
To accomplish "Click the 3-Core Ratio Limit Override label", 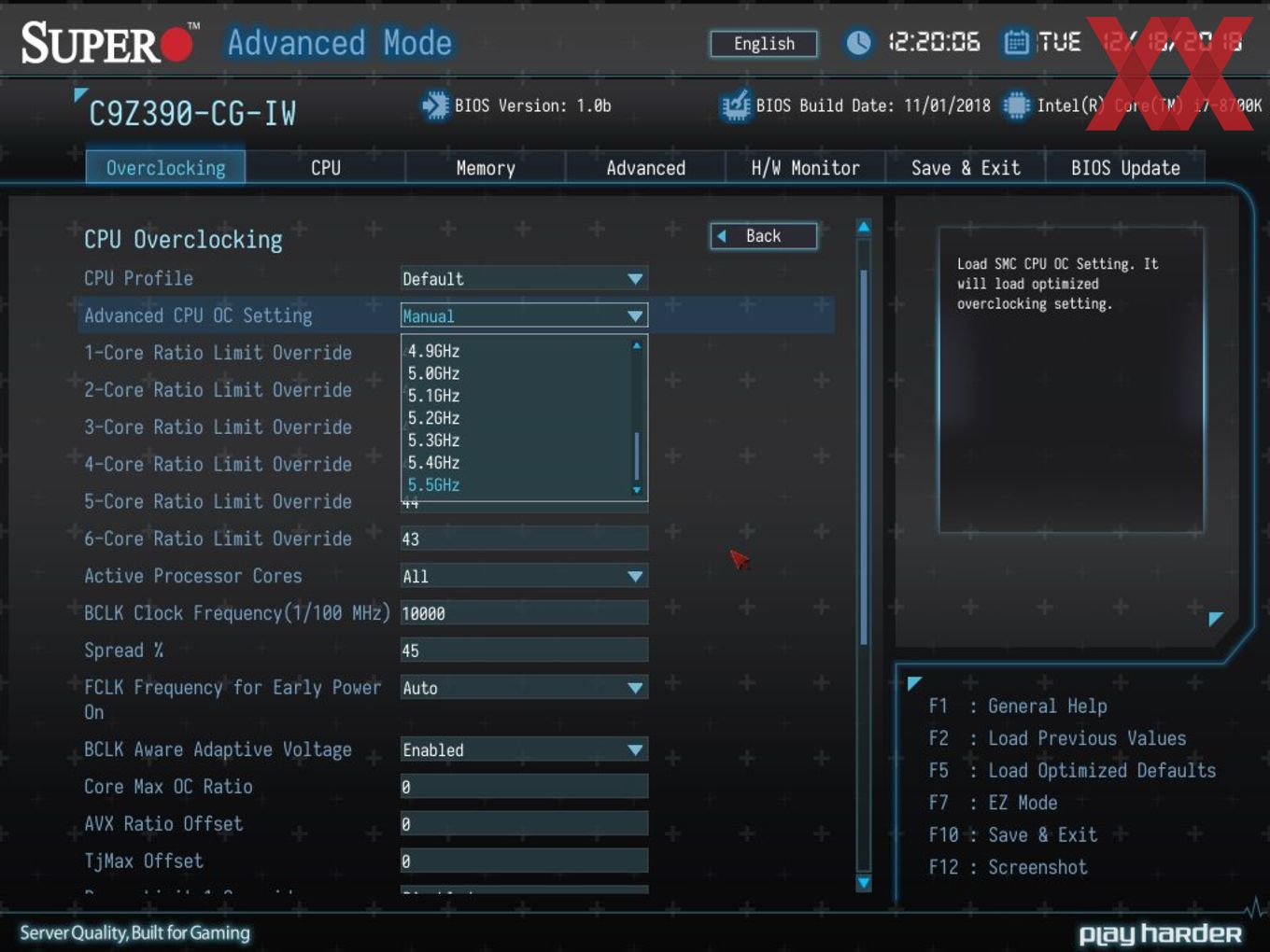I will pyautogui.click(x=219, y=427).
